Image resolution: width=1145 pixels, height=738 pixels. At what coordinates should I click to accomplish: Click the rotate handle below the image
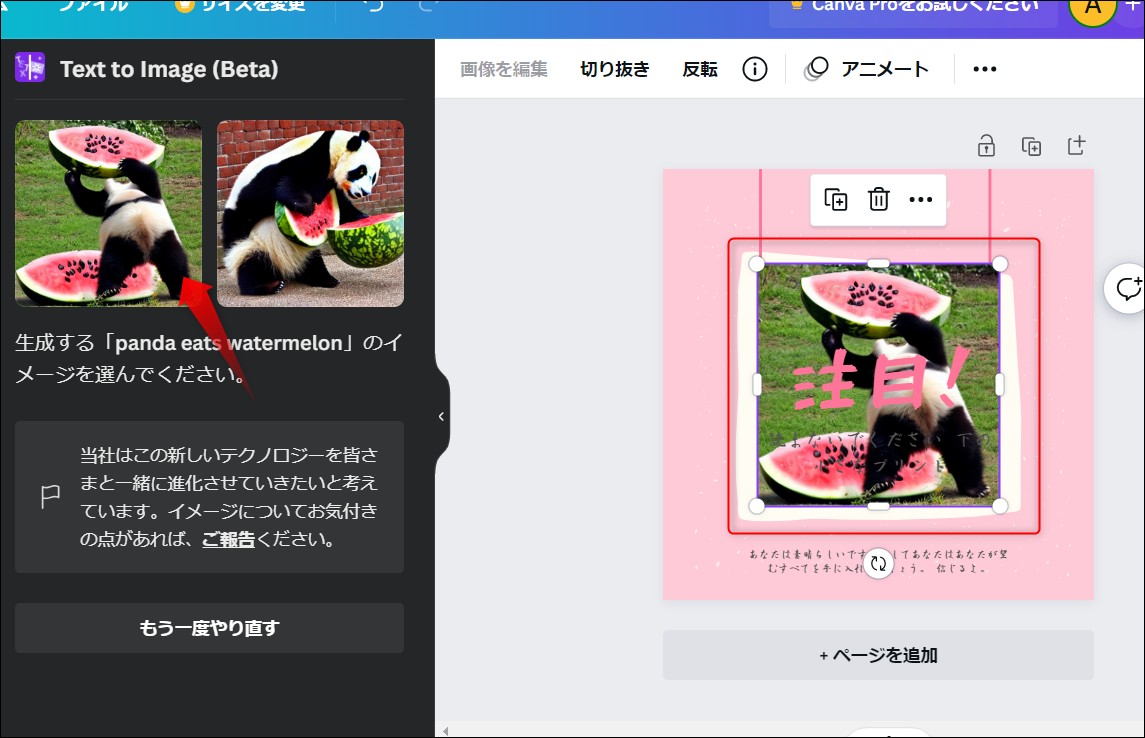pos(878,564)
